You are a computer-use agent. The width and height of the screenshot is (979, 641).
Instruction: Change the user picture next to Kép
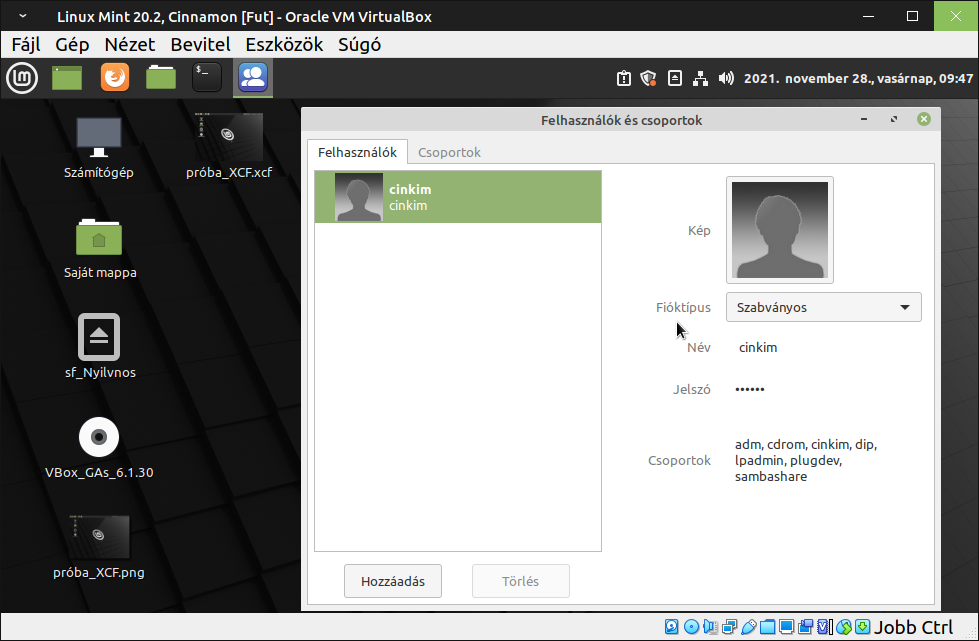coord(779,230)
